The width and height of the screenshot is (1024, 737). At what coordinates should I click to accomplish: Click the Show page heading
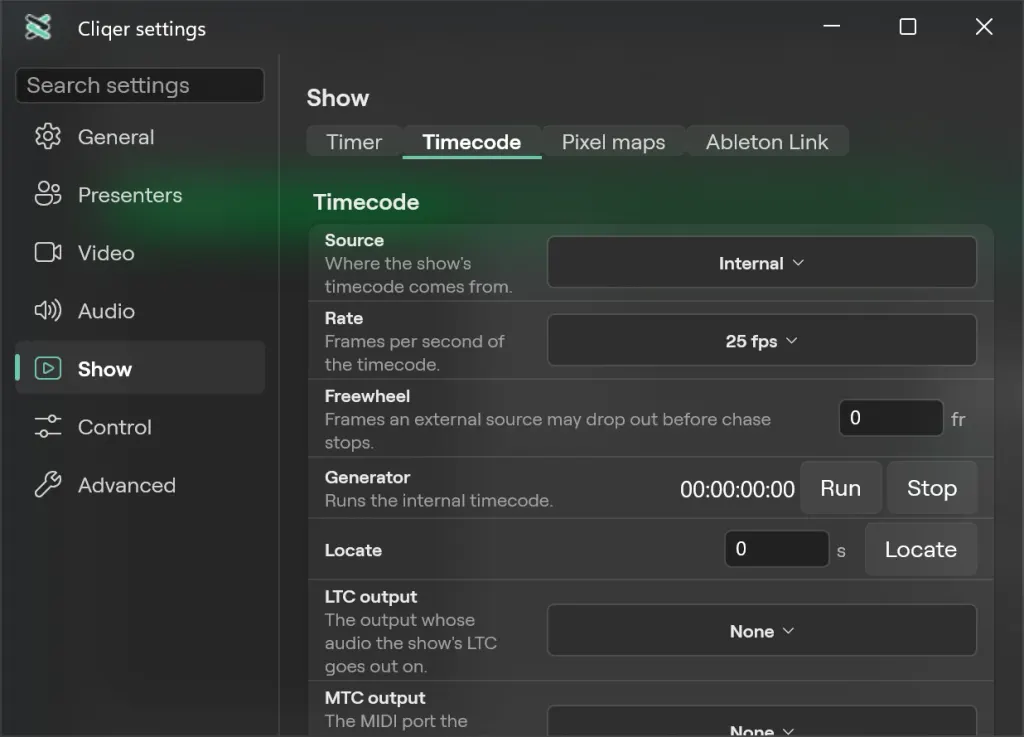(338, 98)
